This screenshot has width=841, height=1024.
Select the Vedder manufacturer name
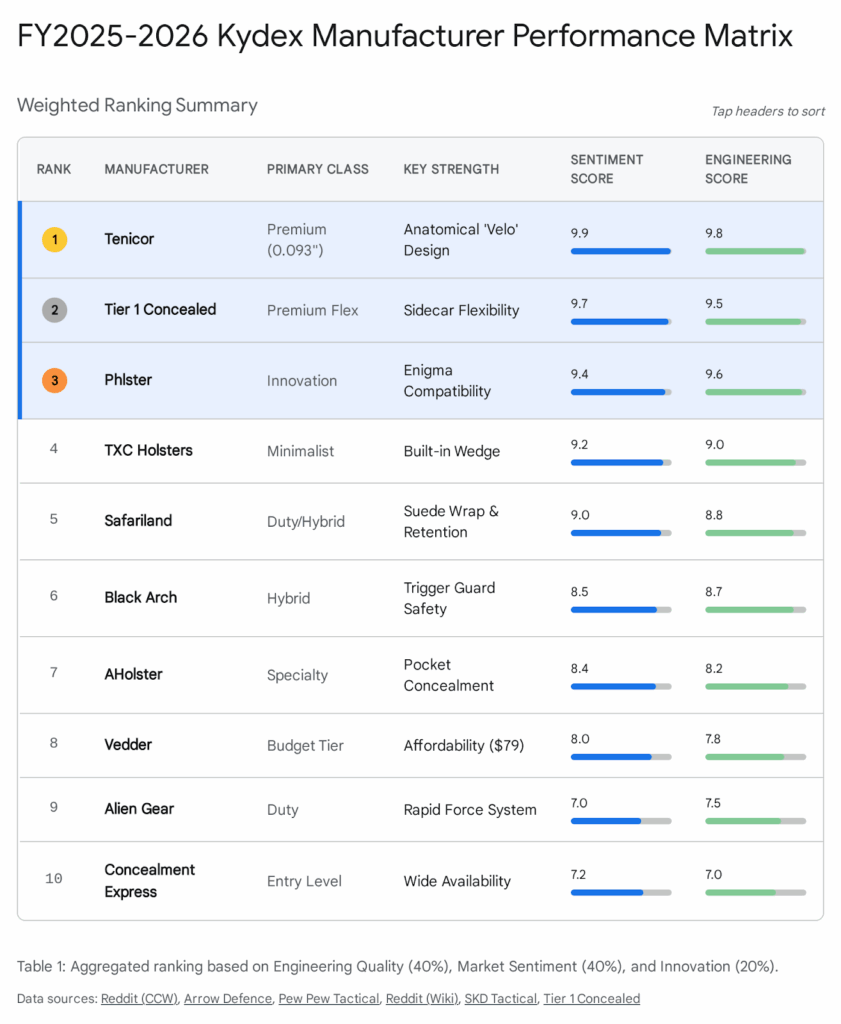[128, 745]
